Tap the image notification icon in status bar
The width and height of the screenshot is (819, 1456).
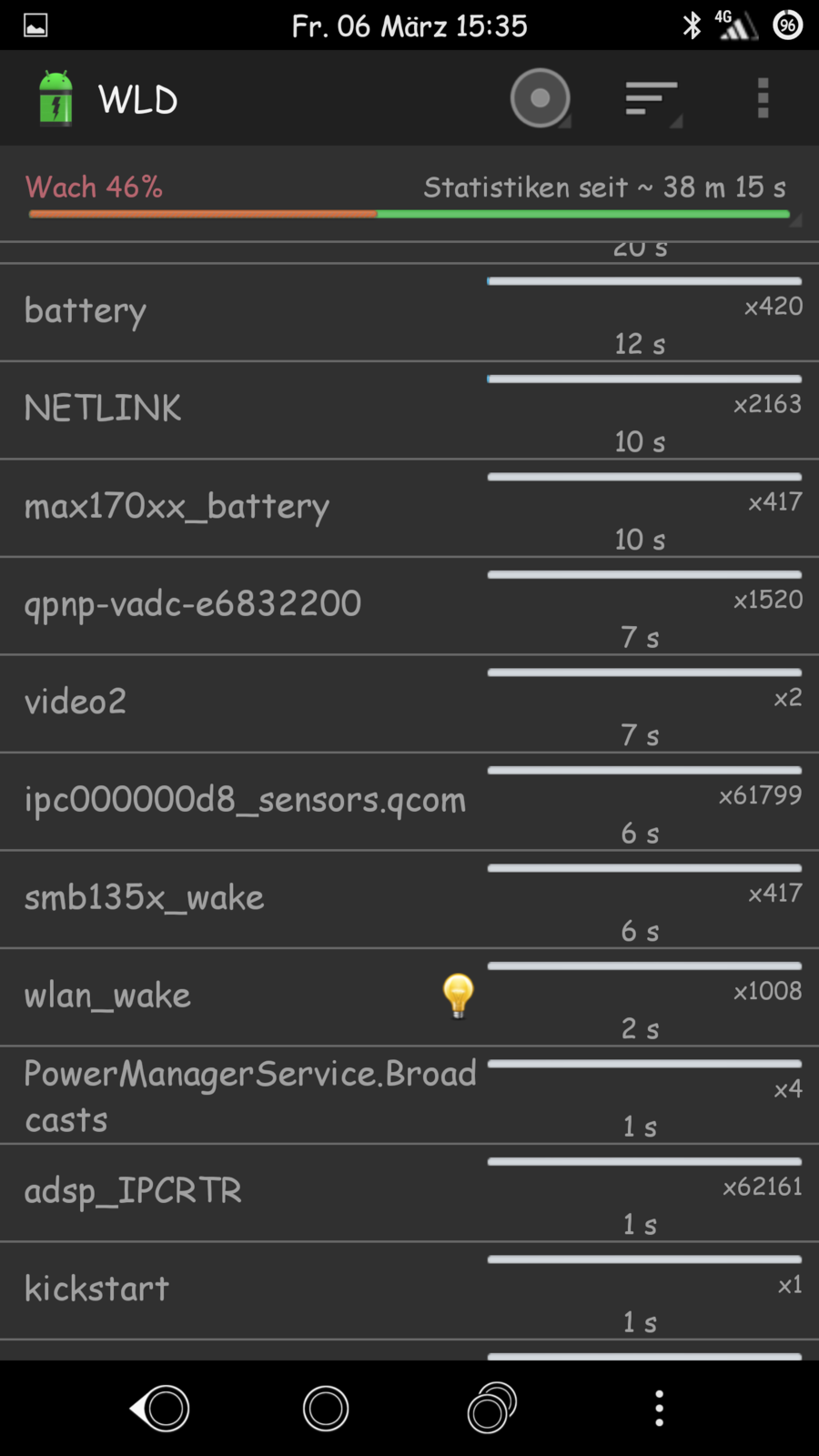[35, 25]
